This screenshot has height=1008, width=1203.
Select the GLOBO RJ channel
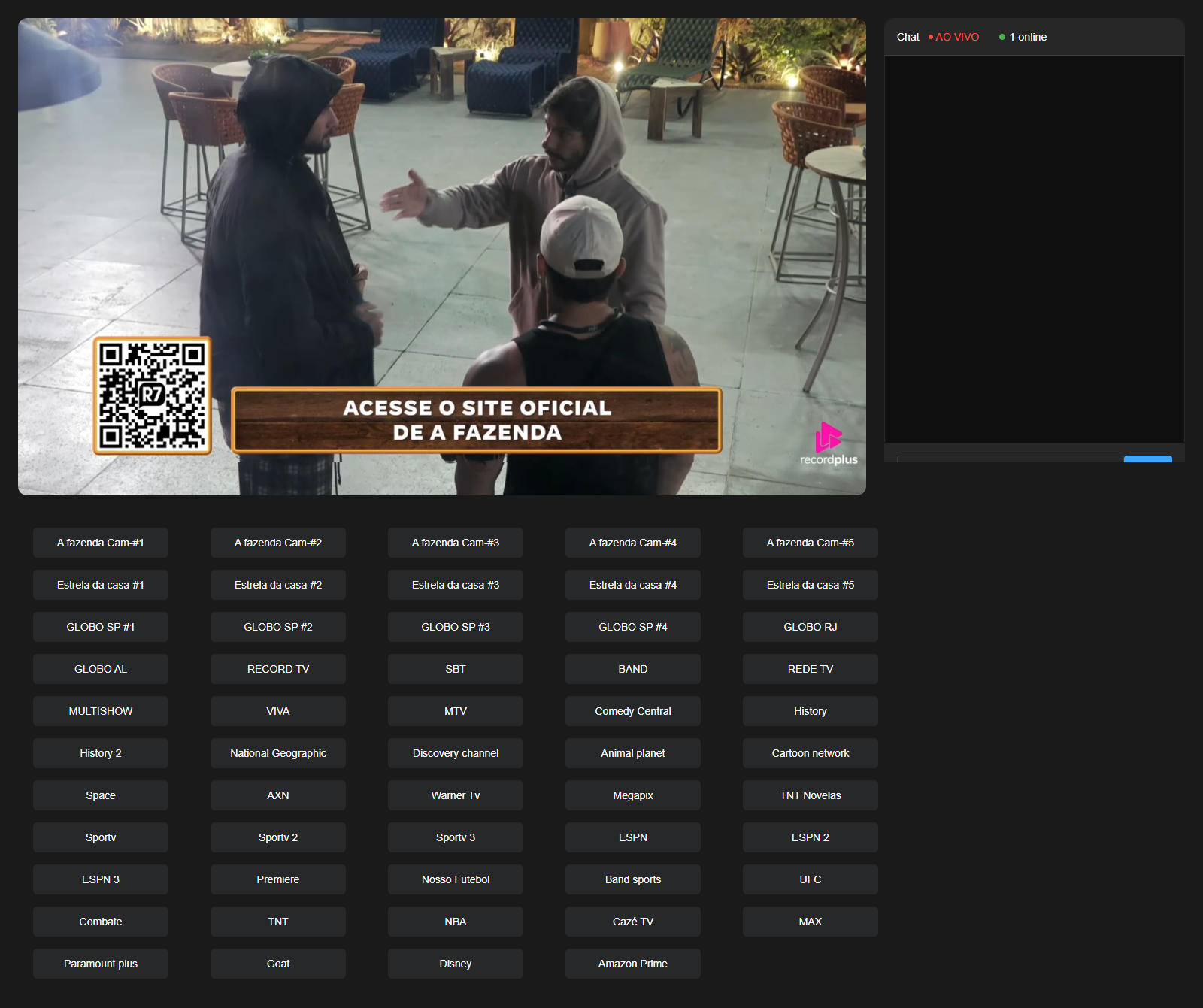[810, 627]
